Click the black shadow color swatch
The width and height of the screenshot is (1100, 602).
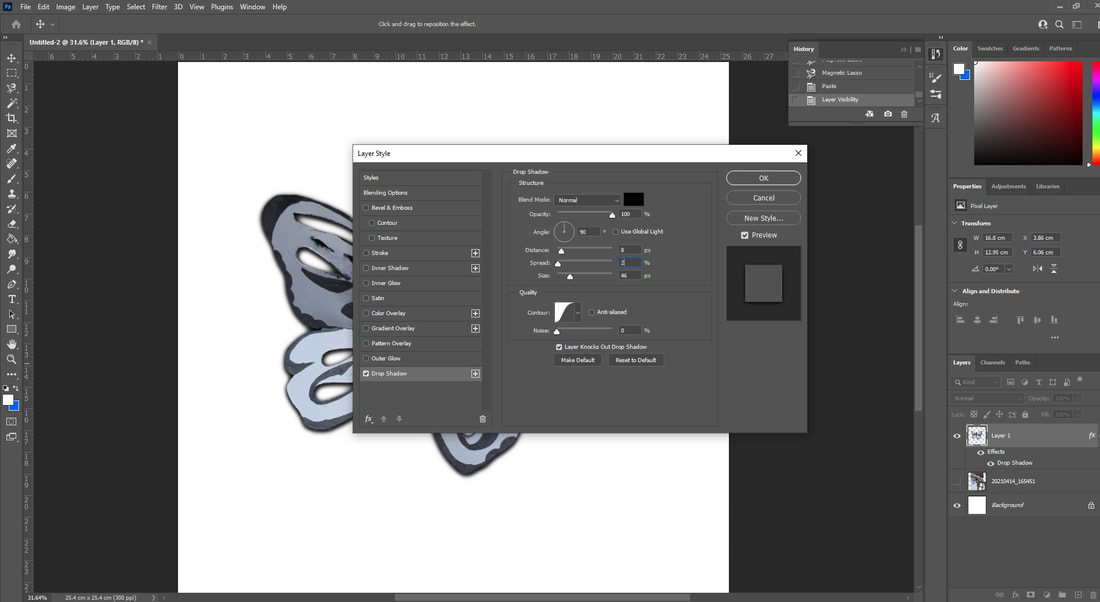coord(634,200)
